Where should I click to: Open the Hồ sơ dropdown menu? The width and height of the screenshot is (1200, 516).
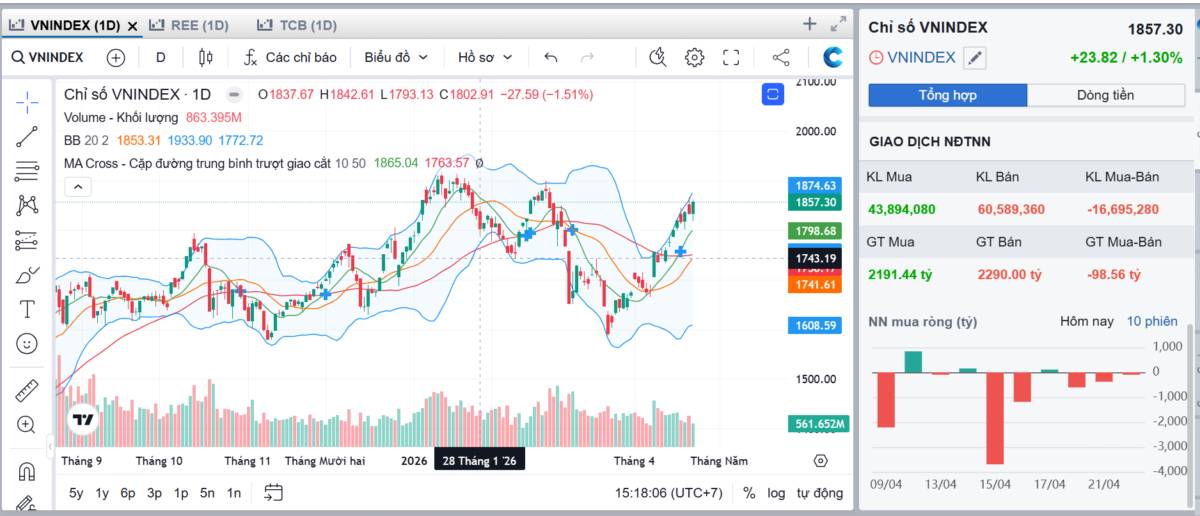tap(485, 57)
